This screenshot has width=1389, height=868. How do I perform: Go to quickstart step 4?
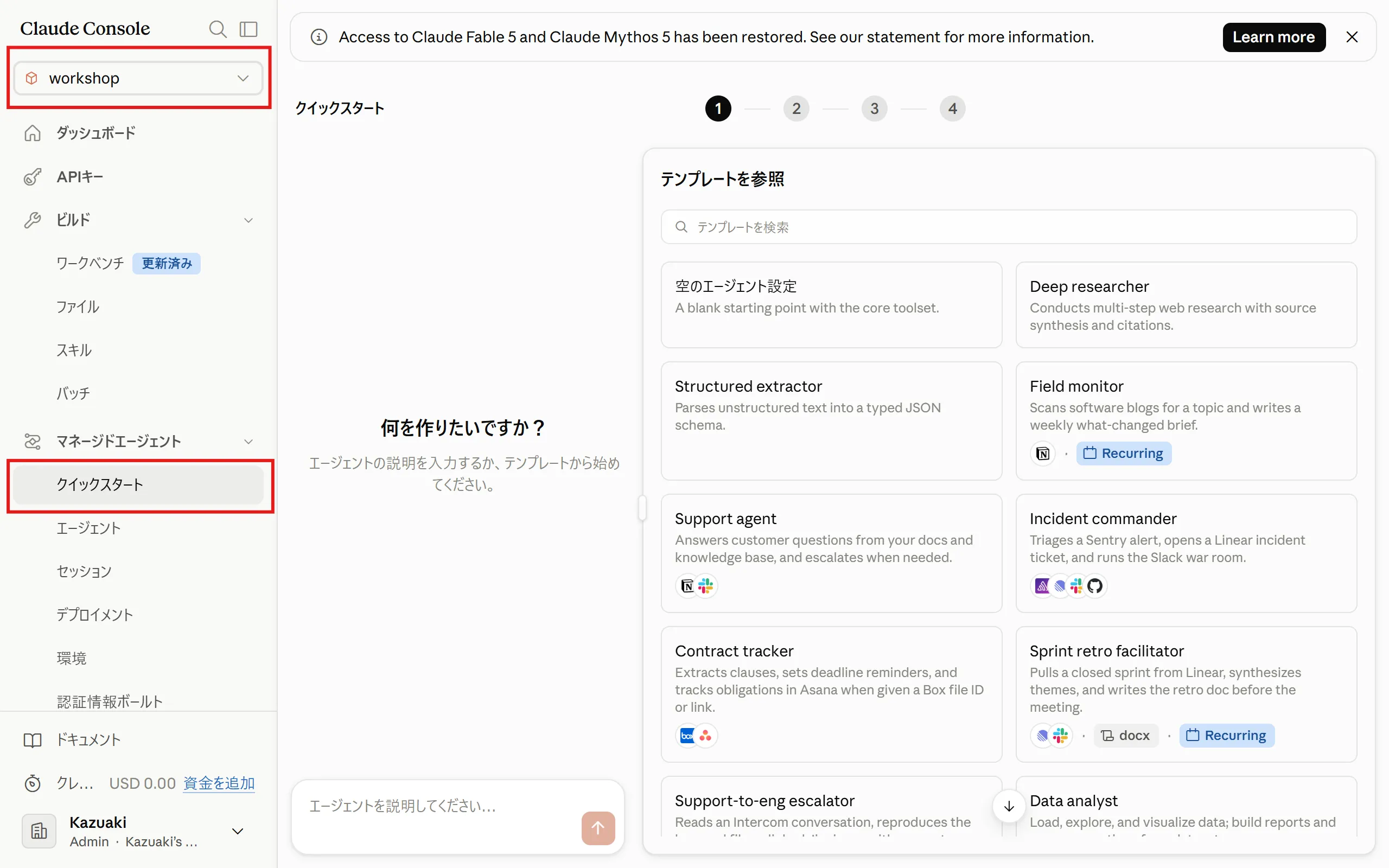pyautogui.click(x=952, y=108)
